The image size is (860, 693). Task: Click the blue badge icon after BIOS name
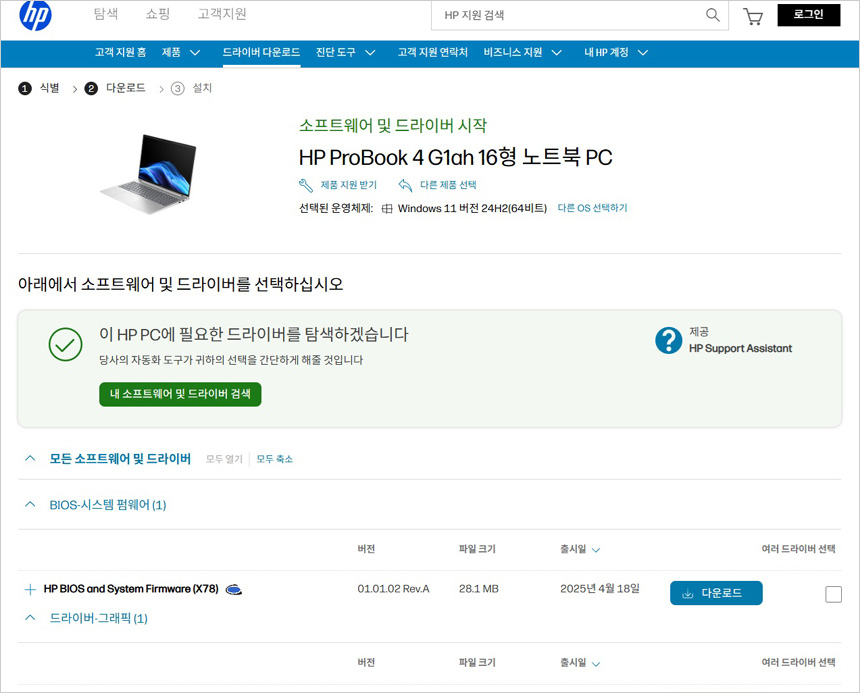pos(233,590)
